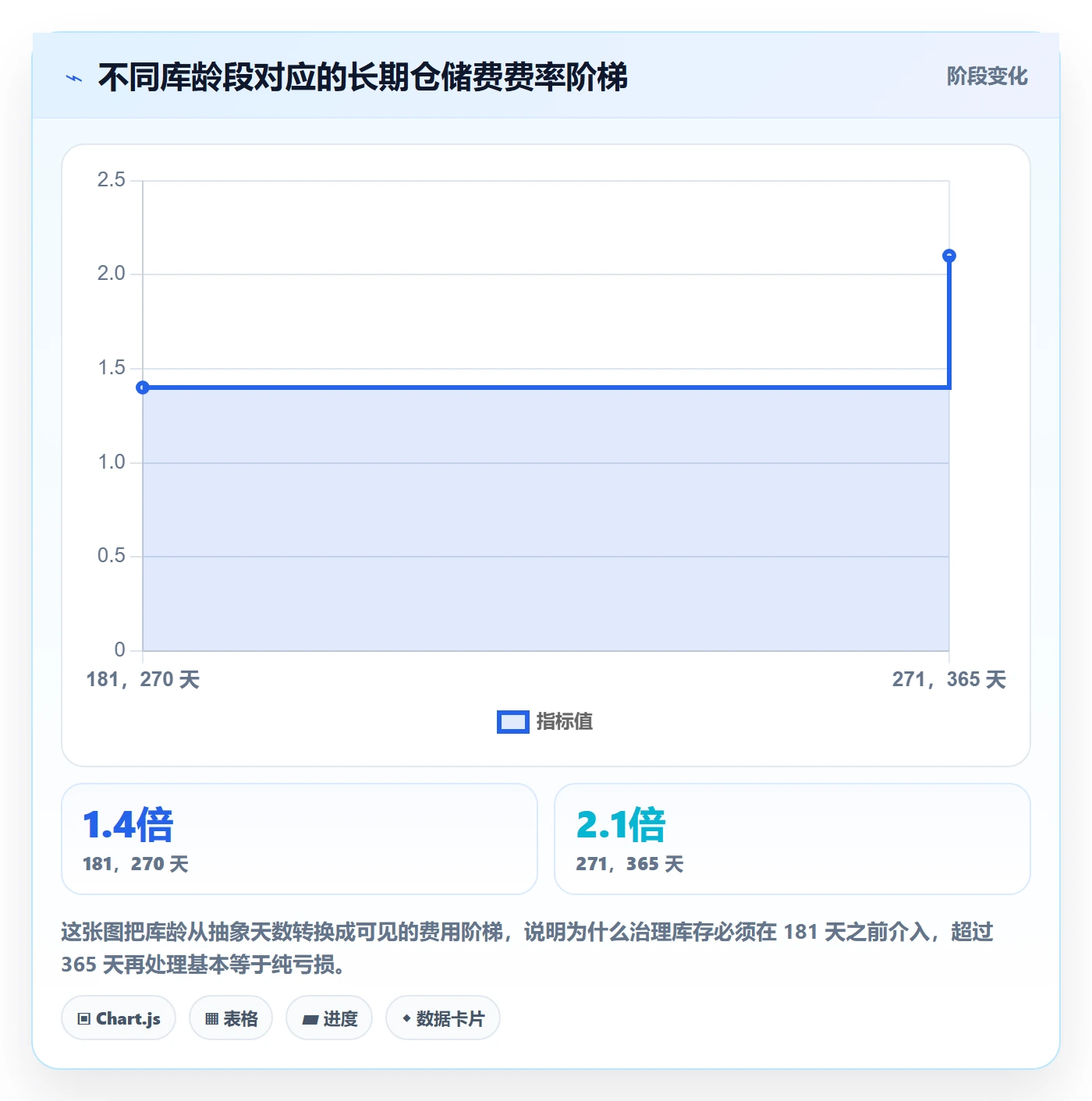
Task: Click the y-axis value 1.5
Action: [x=111, y=368]
